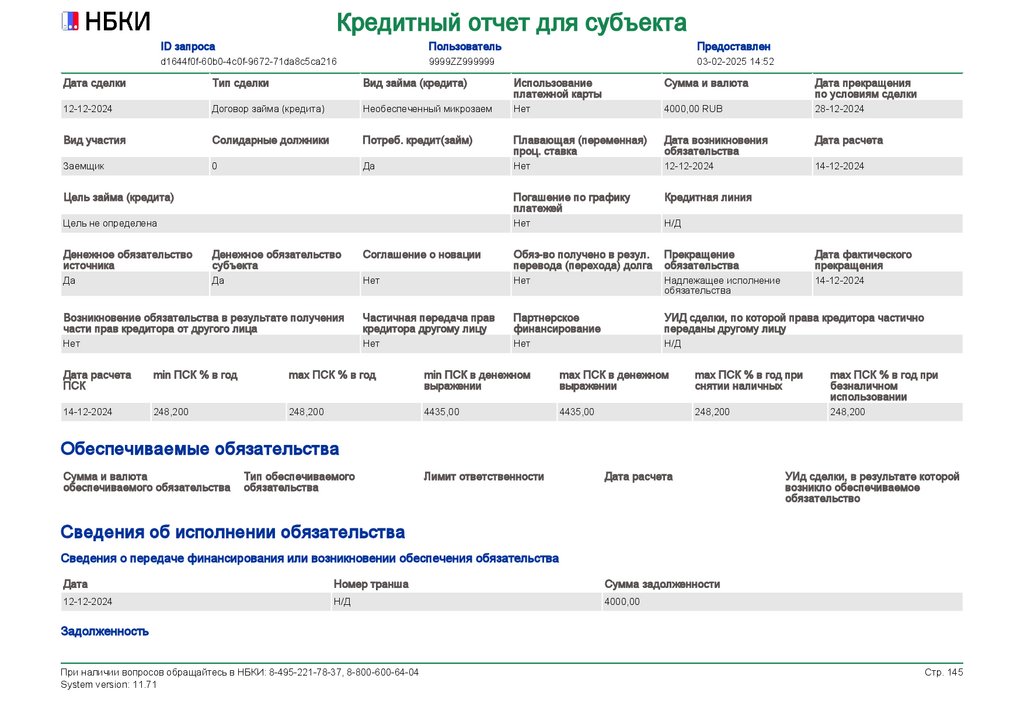Click the Цель не определена field

[x=285, y=223]
